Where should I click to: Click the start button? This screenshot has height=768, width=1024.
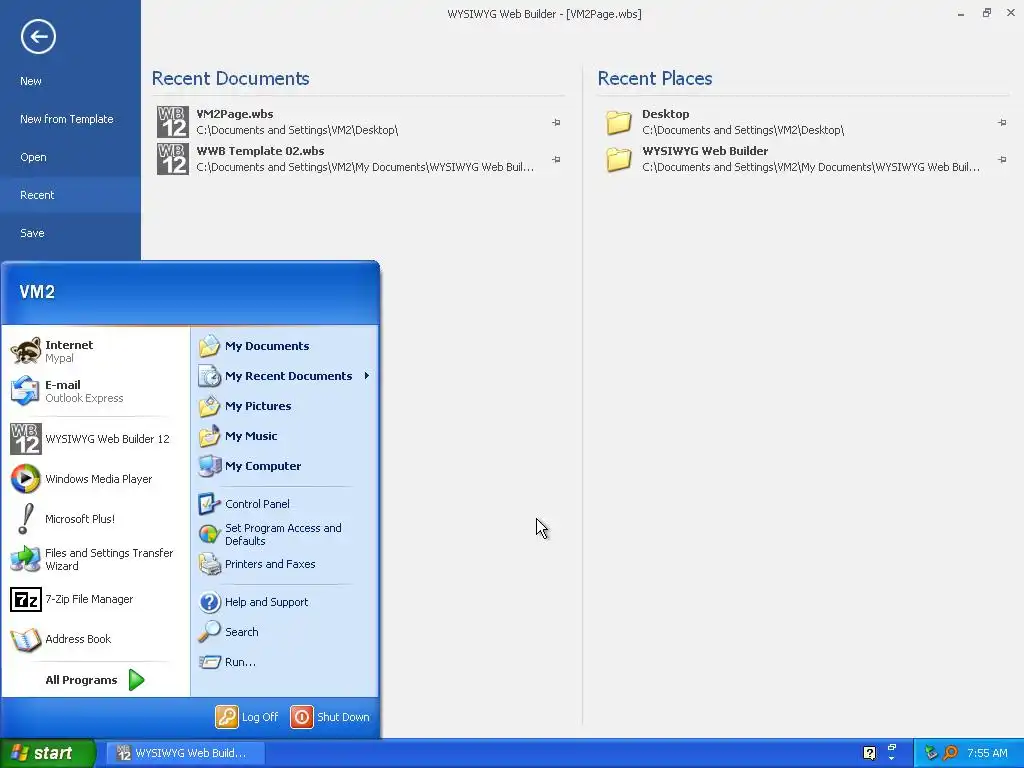[48, 753]
